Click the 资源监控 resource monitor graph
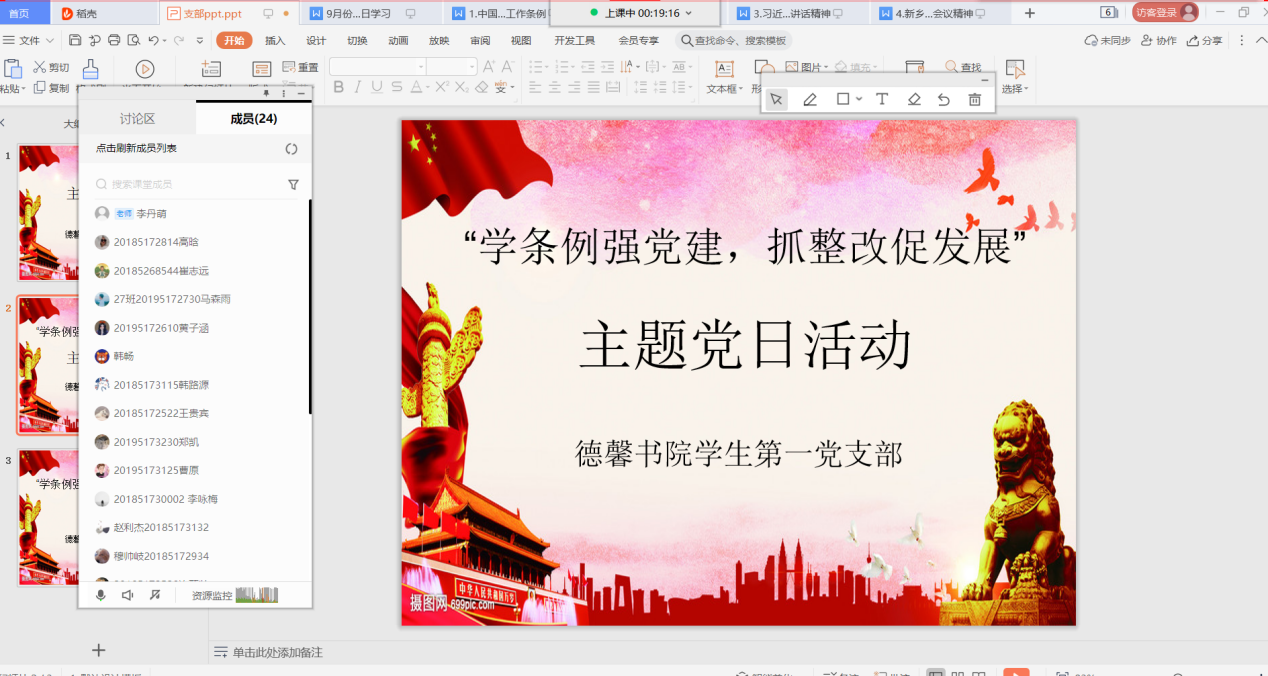The image size is (1268, 676). (x=256, y=595)
